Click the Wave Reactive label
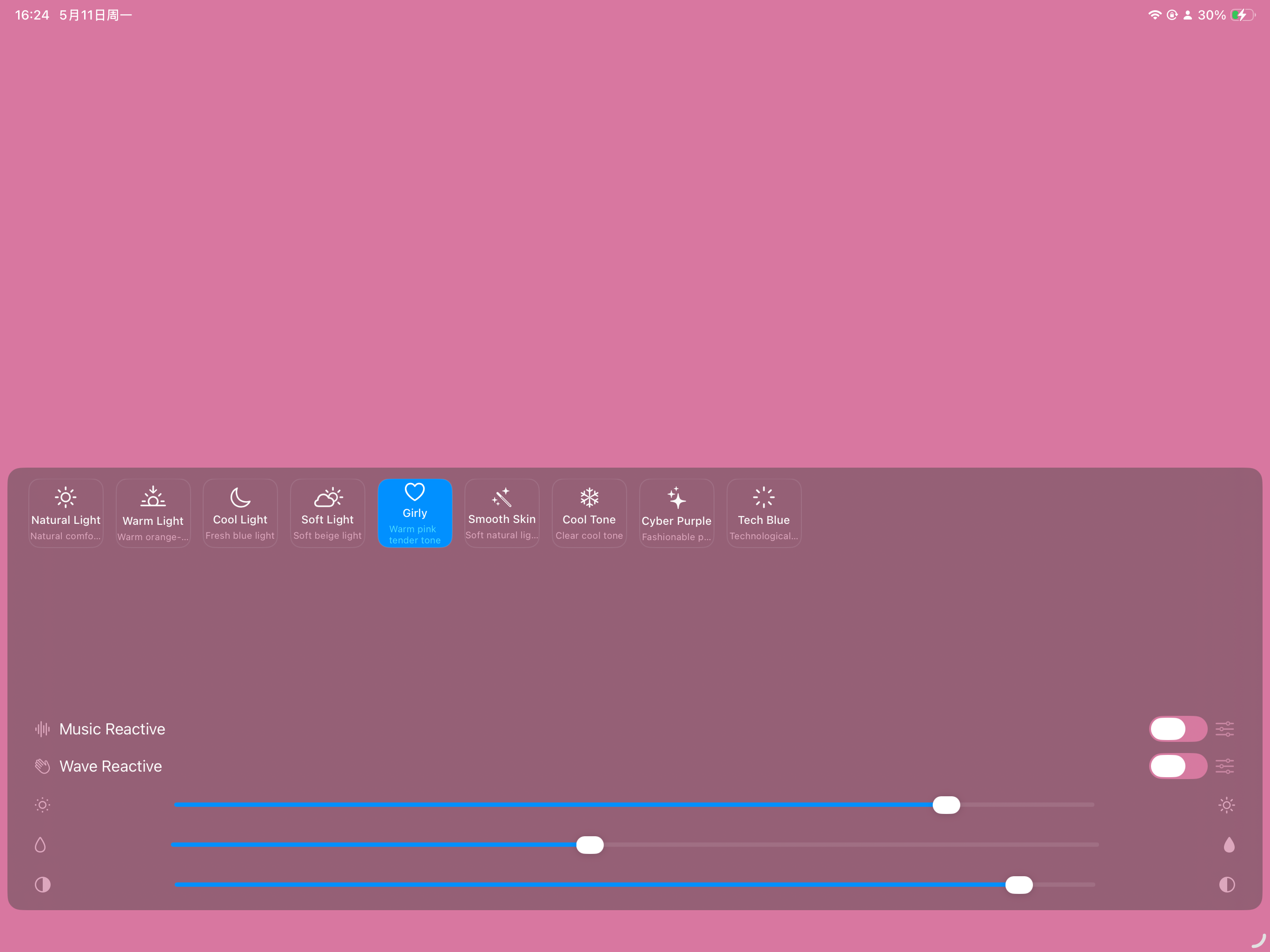This screenshot has height=952, width=1270. [x=111, y=766]
